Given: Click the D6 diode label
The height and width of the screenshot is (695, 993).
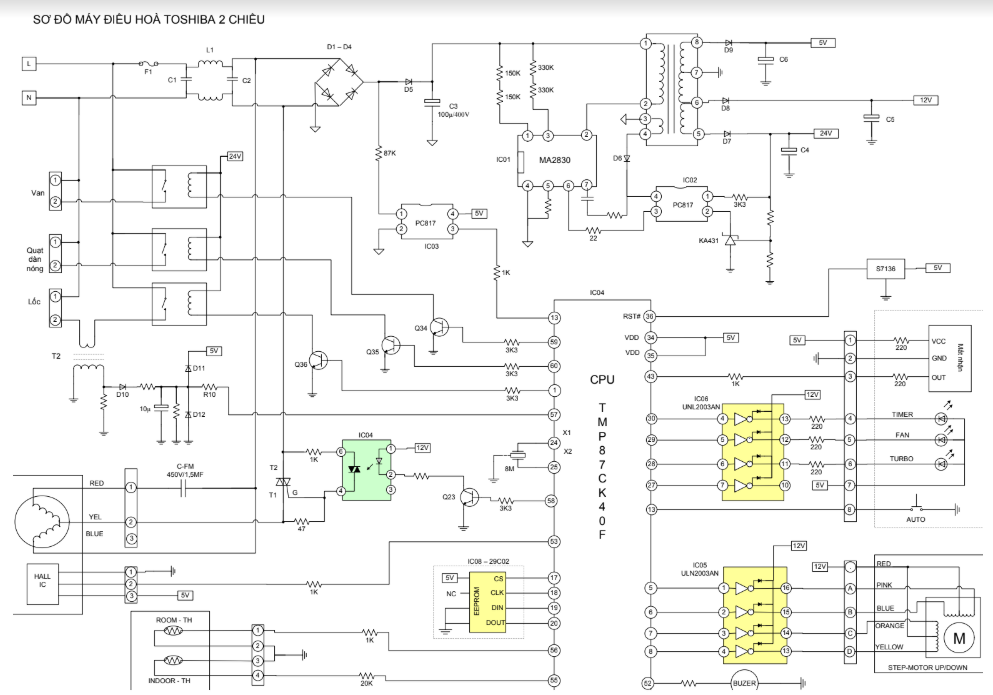Looking at the screenshot, I should [617, 158].
